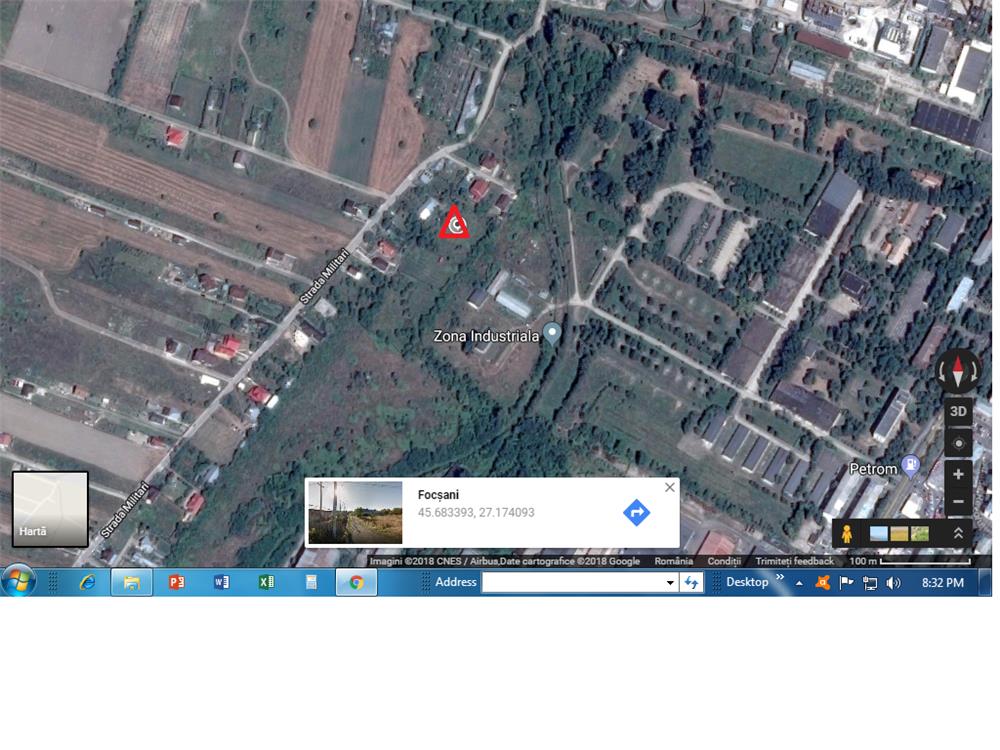The image size is (1000, 750).
Task: Reset orientation using the compass icon
Action: click(x=957, y=370)
